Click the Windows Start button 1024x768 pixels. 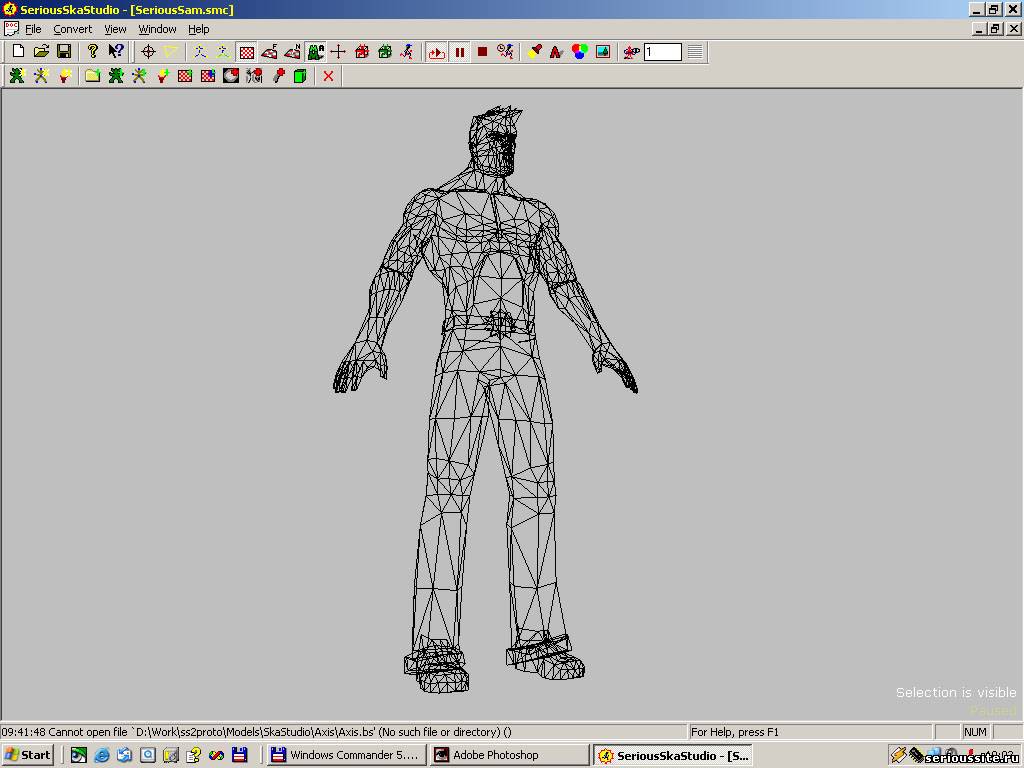(x=27, y=755)
